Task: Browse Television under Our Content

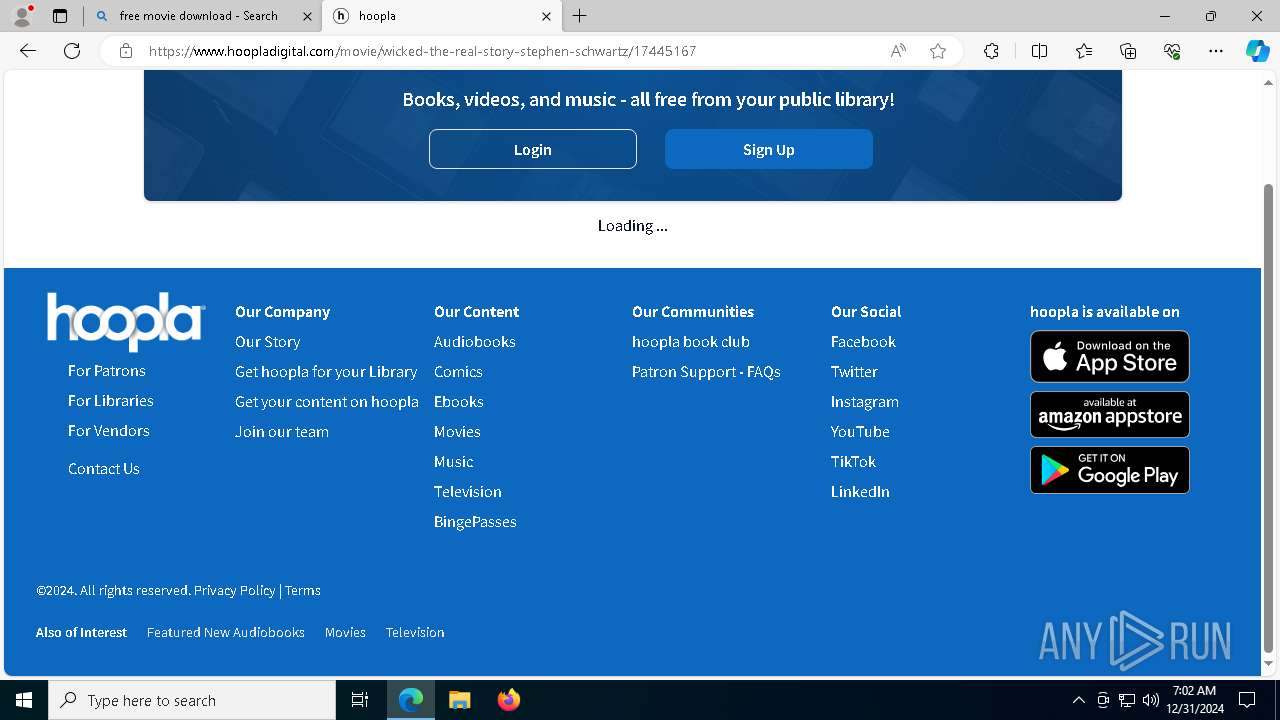Action: click(468, 491)
